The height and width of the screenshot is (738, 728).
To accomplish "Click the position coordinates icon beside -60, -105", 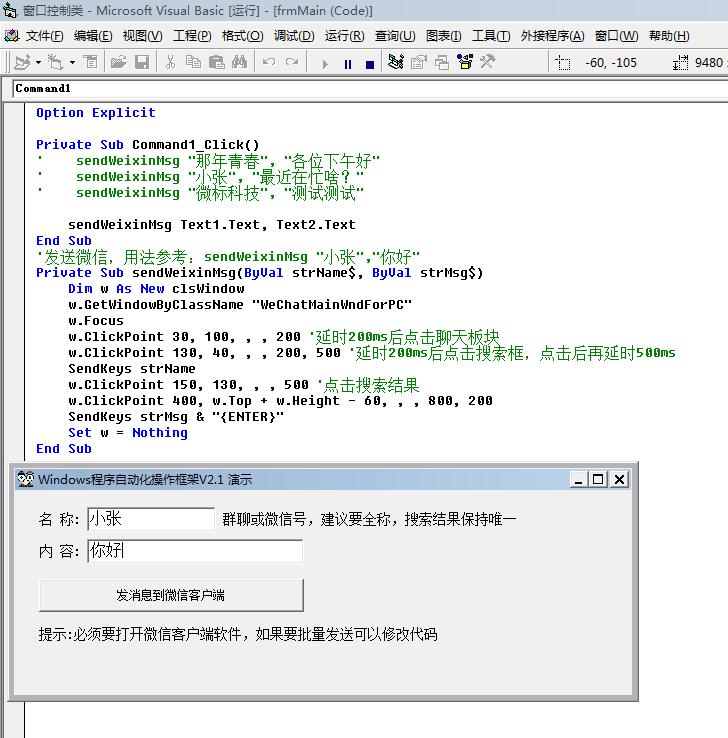I will point(562,63).
